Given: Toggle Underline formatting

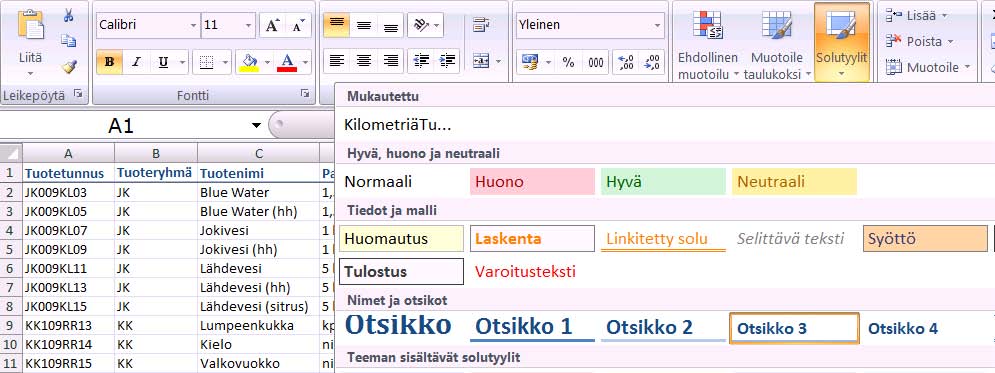Looking at the screenshot, I should [x=163, y=62].
